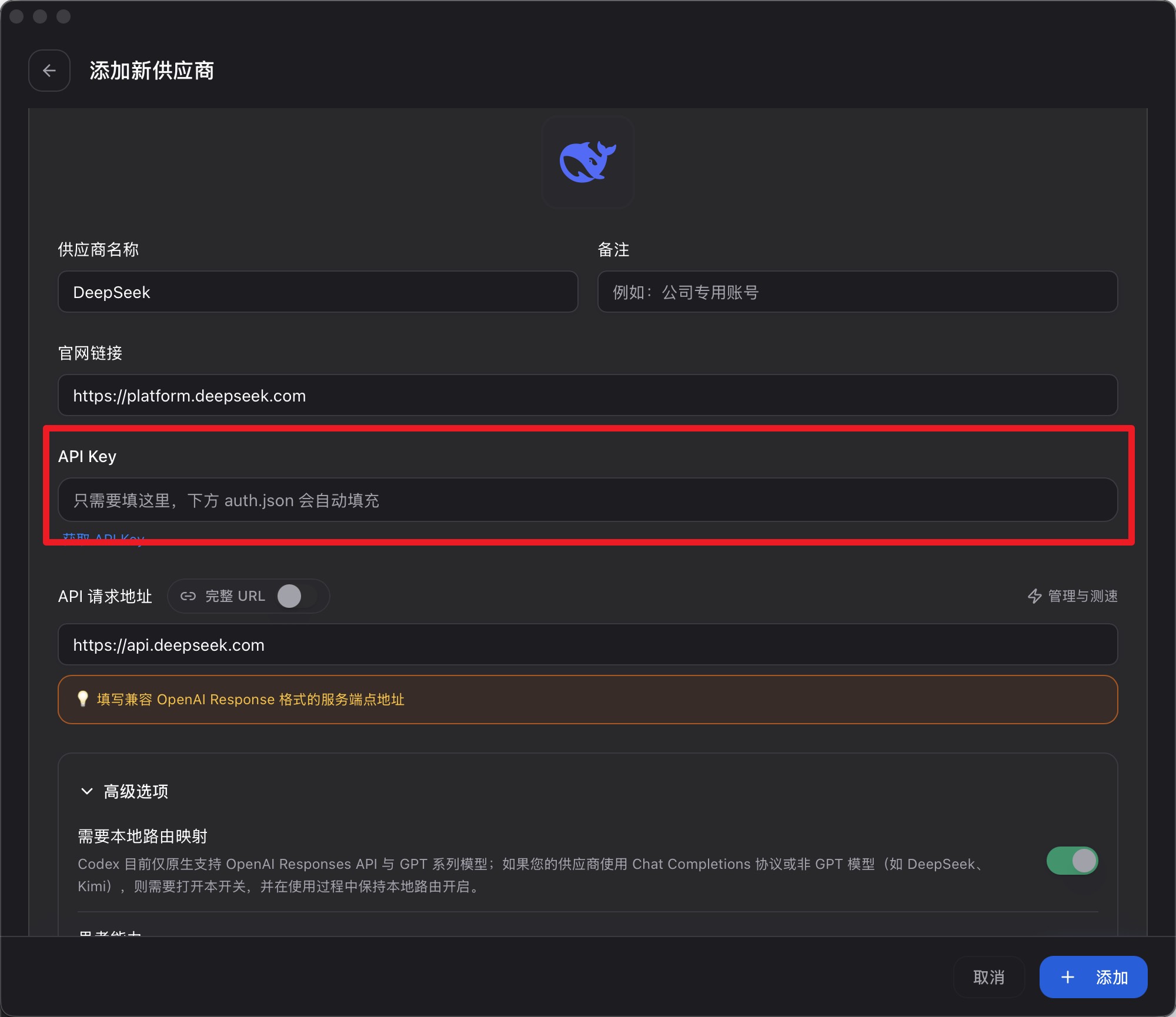
Task: Click the 需要本地路由映射 heading
Action: (143, 836)
